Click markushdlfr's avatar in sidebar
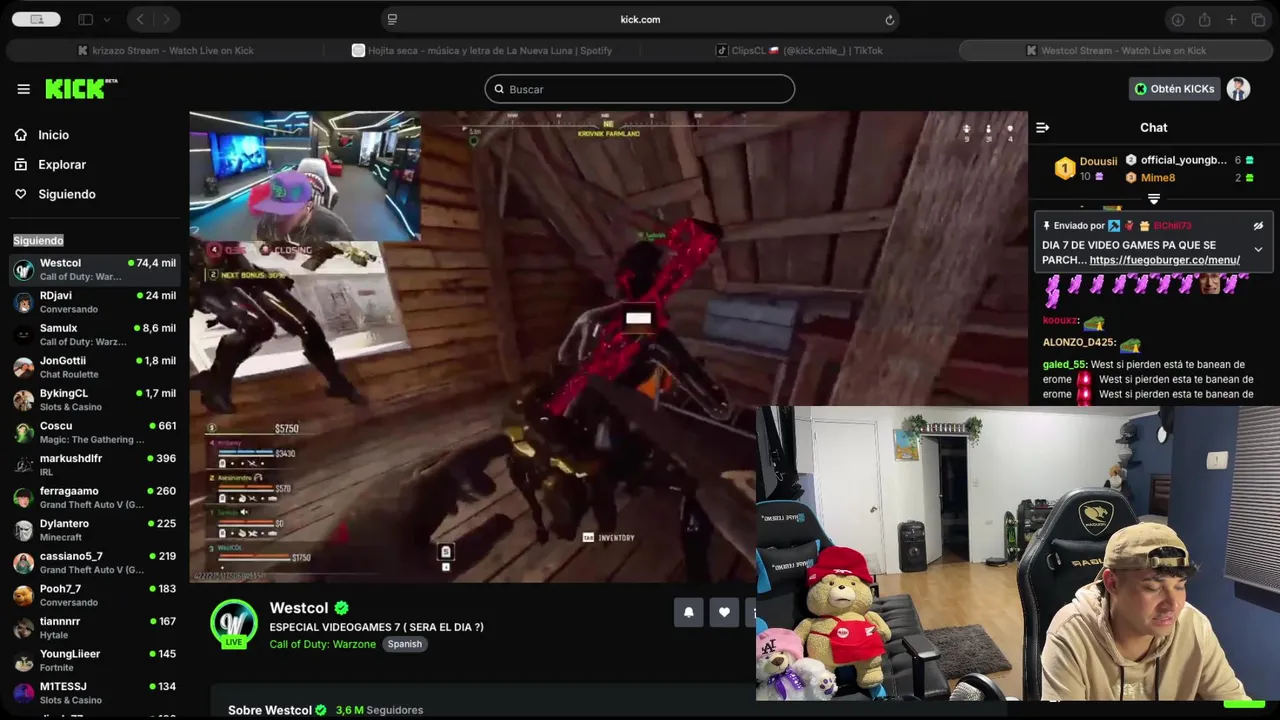 pos(23,465)
